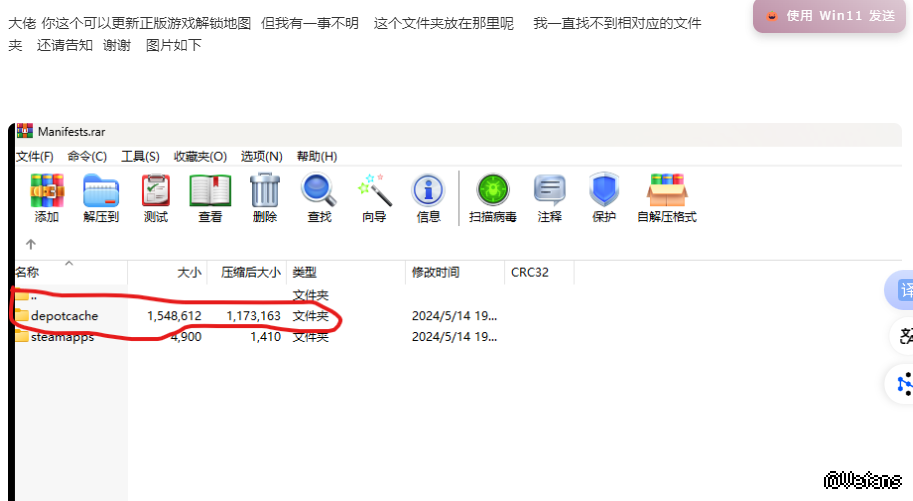The height and width of the screenshot is (501, 913).
Task: Open the Favorites (收藏夹) menu
Action: point(200,156)
